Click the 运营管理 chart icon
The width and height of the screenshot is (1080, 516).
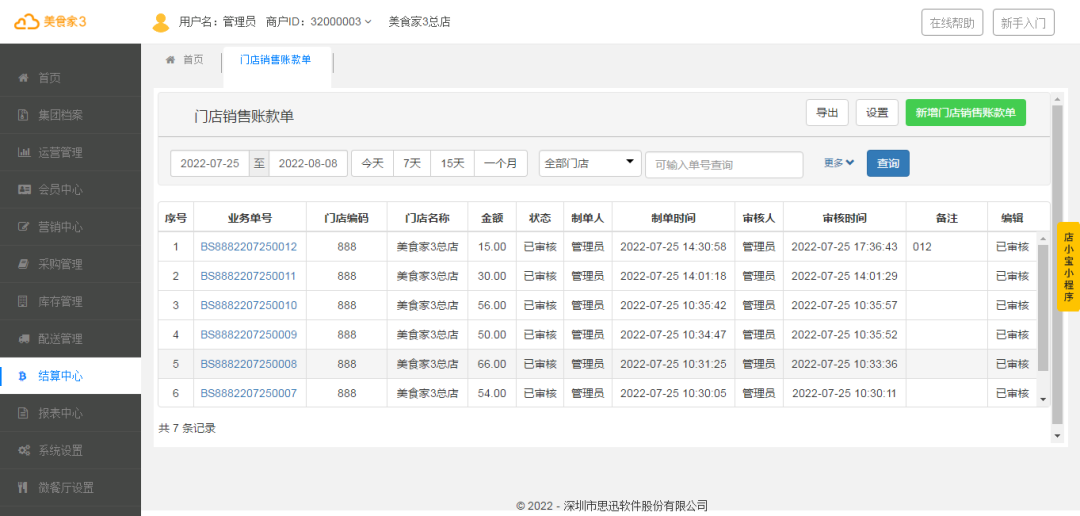[23, 152]
